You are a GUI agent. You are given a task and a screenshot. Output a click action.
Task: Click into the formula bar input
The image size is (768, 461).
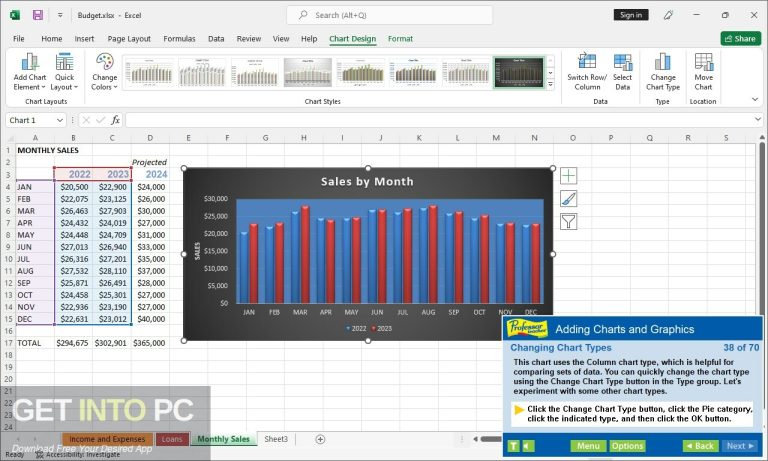coord(438,120)
